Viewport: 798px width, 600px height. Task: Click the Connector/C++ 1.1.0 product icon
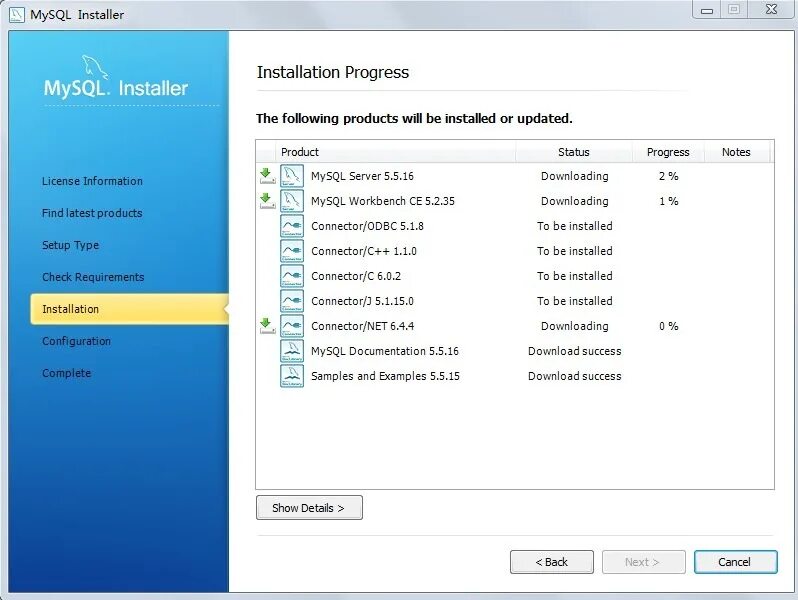point(292,250)
